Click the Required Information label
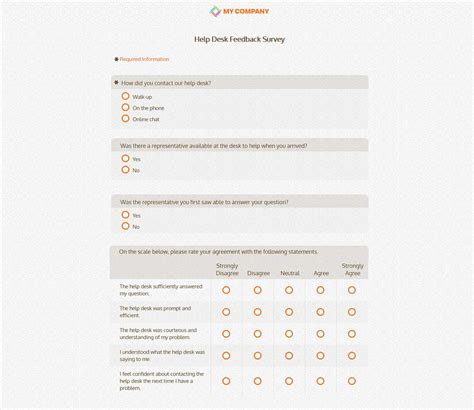This screenshot has width=474, height=410. pos(144,59)
